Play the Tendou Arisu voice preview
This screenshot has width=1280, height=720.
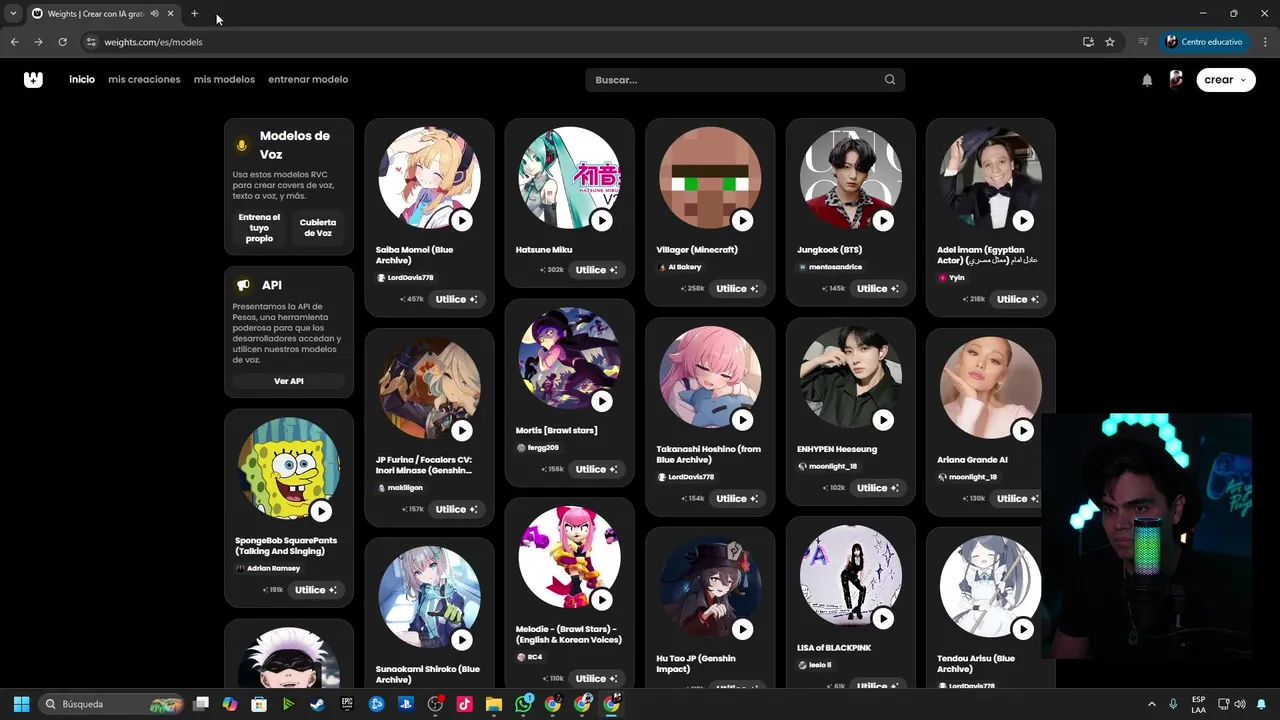1023,629
